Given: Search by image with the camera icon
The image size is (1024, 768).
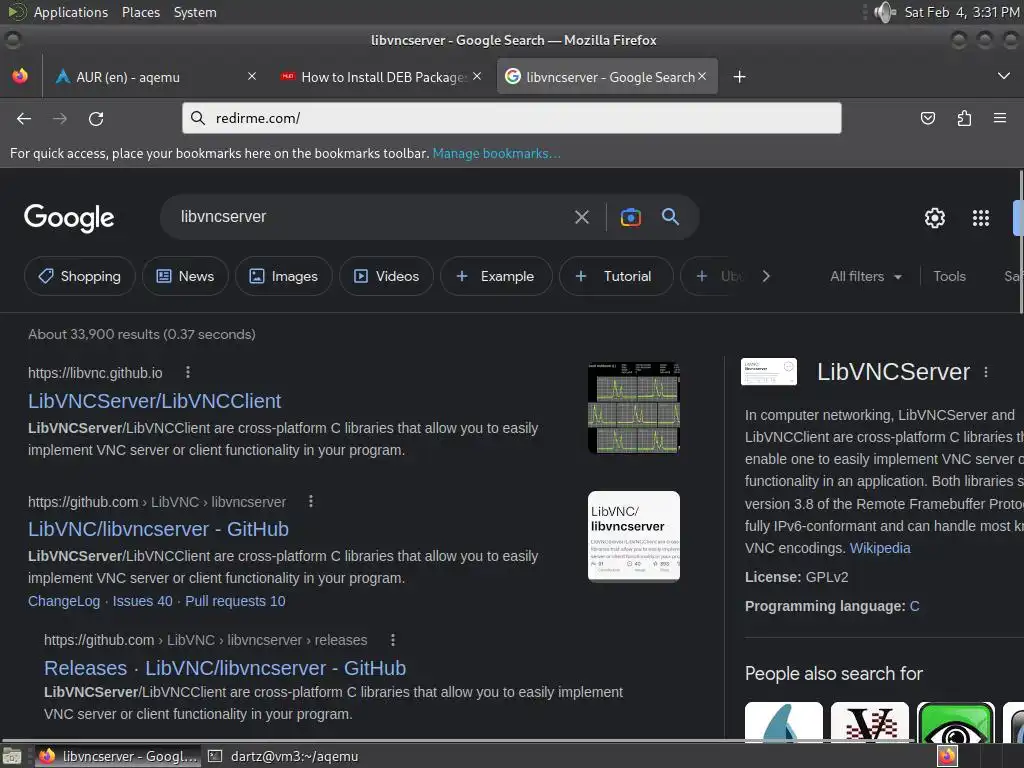Looking at the screenshot, I should coord(631,217).
